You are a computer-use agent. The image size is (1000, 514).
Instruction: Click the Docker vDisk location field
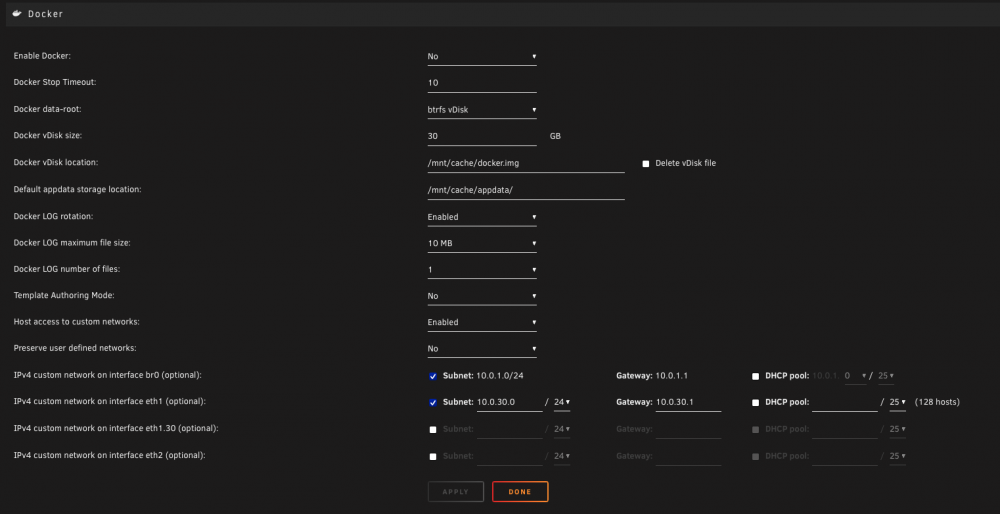click(x=526, y=163)
